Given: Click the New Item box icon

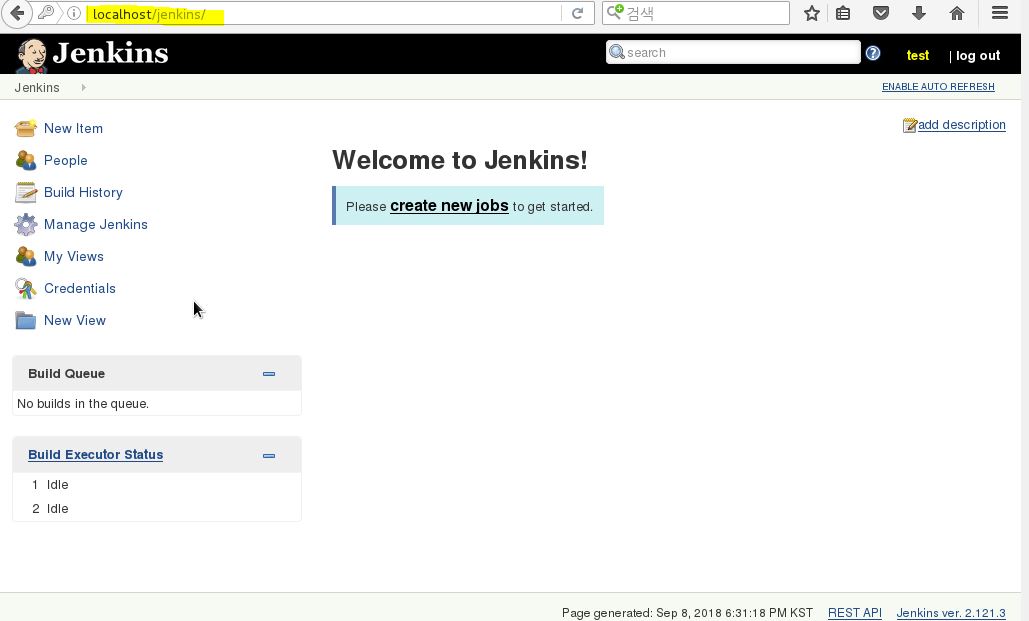Looking at the screenshot, I should point(26,128).
